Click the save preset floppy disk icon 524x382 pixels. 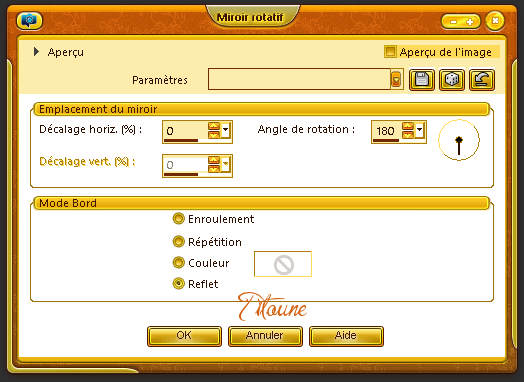point(422,80)
